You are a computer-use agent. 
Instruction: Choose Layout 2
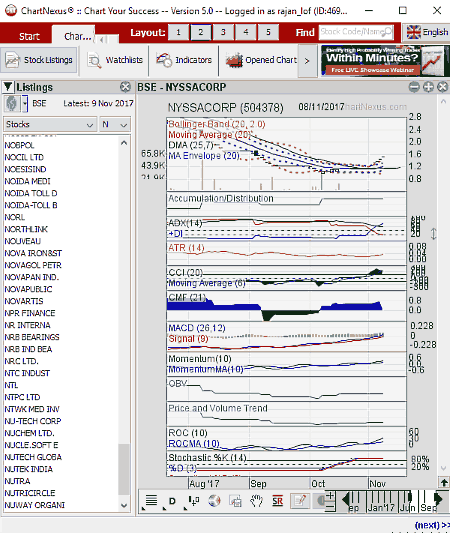click(x=201, y=32)
